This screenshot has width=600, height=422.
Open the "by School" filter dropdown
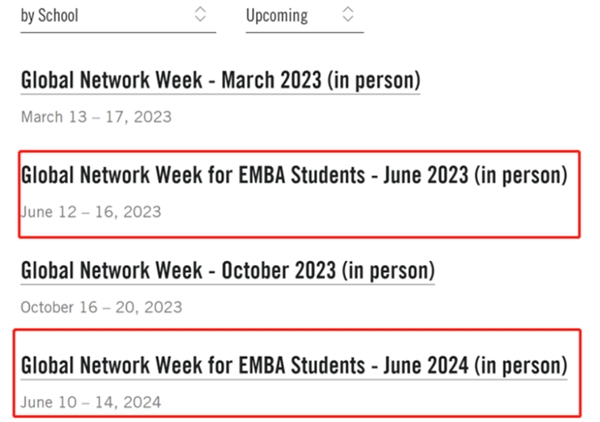click(x=117, y=16)
